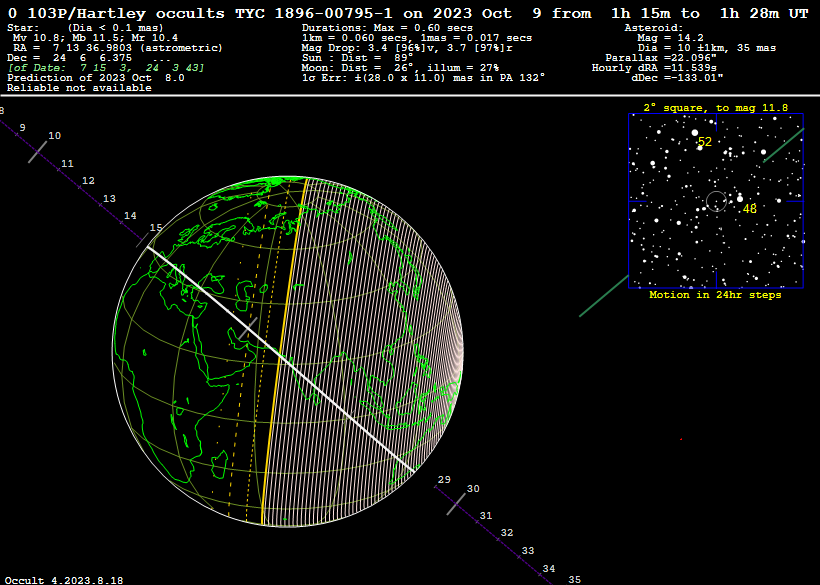Click minute marker 35 on the track
This screenshot has height=585, width=820.
point(574,580)
